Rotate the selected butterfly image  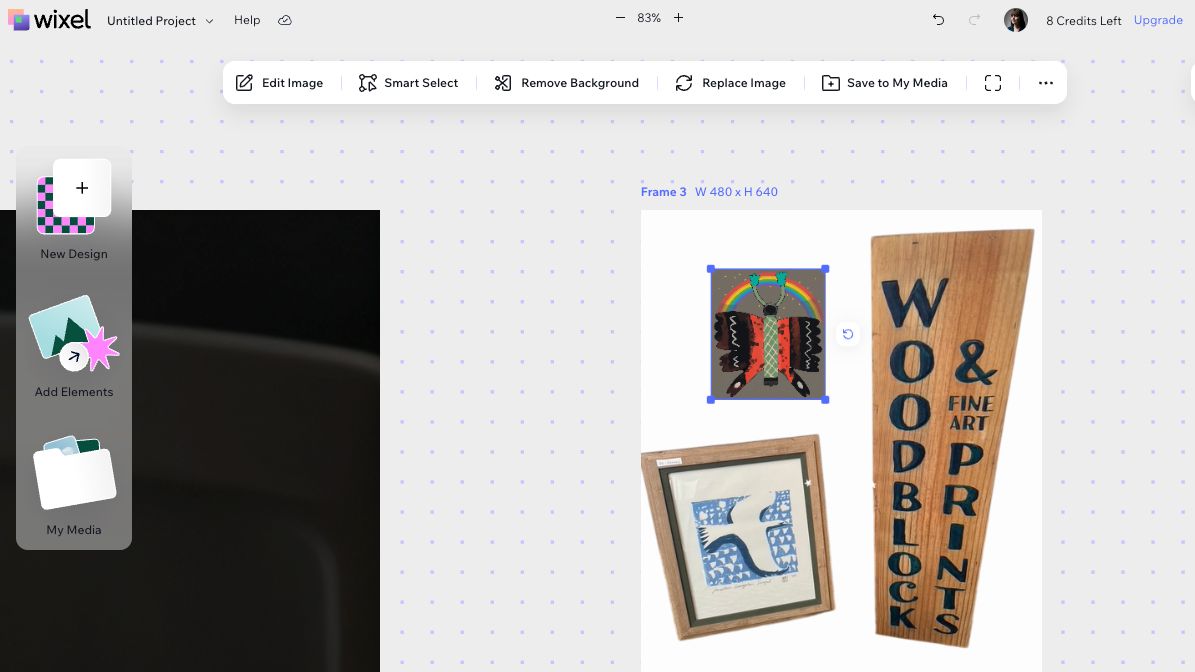tap(848, 334)
